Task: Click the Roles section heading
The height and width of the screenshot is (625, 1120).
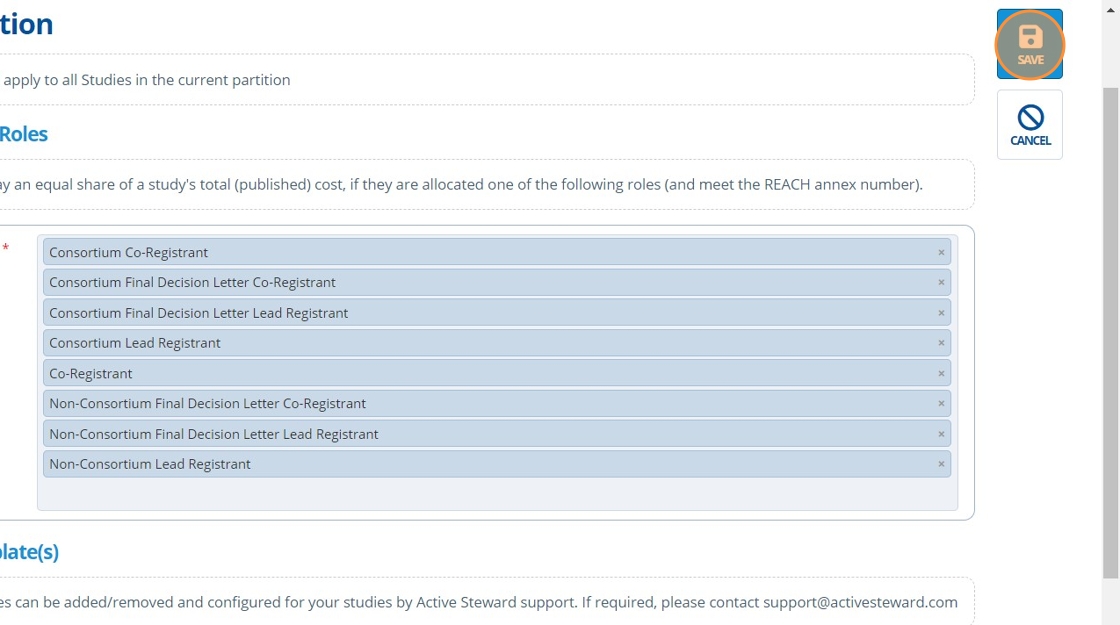Action: tap(24, 134)
